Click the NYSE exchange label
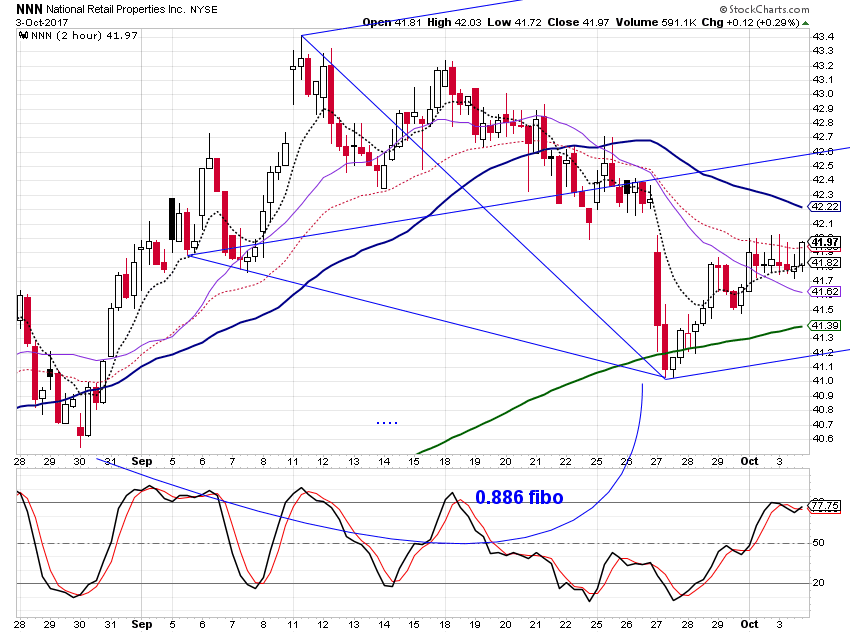 [x=203, y=10]
